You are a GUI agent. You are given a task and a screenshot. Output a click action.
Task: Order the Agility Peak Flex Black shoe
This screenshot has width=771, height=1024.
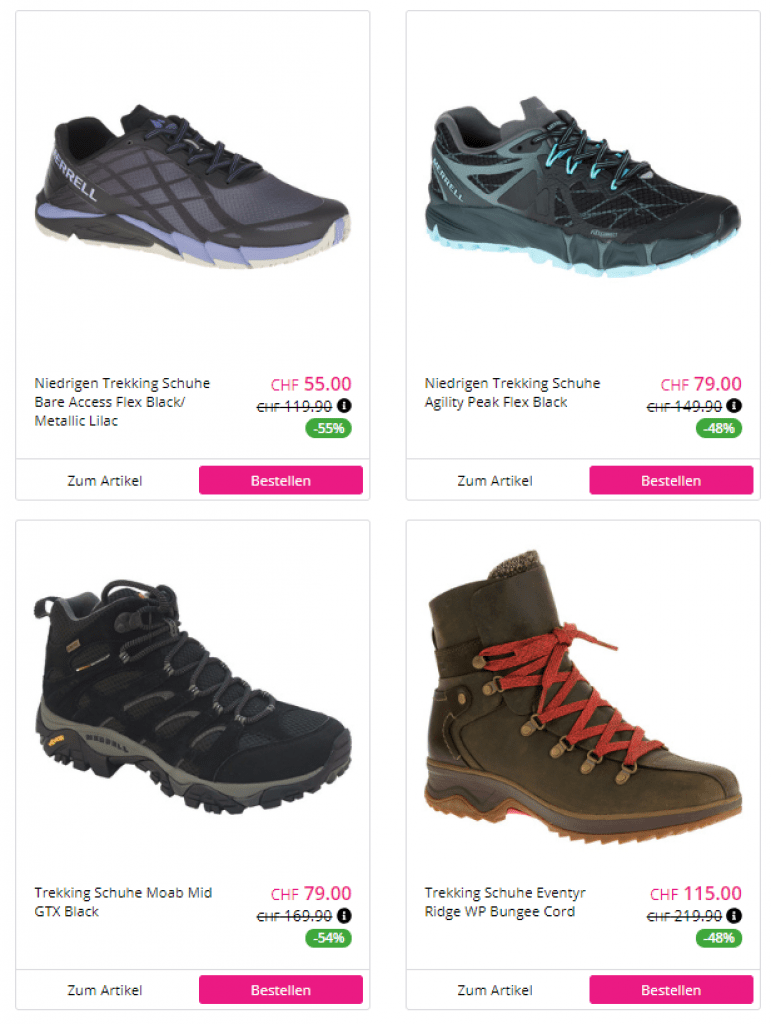pos(671,480)
